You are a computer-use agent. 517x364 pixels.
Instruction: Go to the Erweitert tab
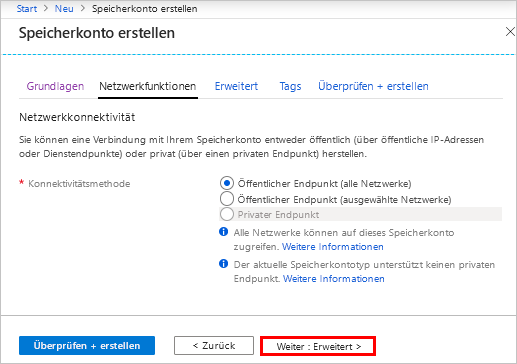click(x=236, y=86)
